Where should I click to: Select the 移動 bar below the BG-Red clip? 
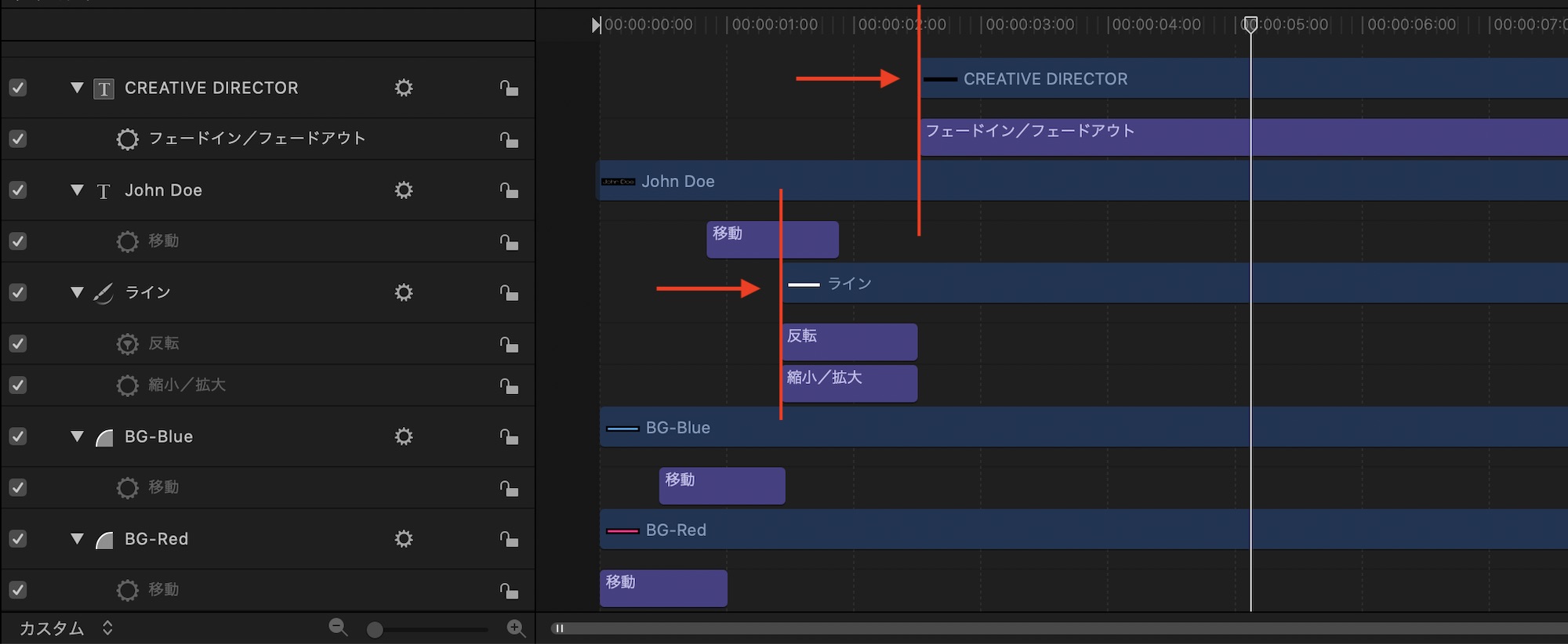pyautogui.click(x=663, y=588)
